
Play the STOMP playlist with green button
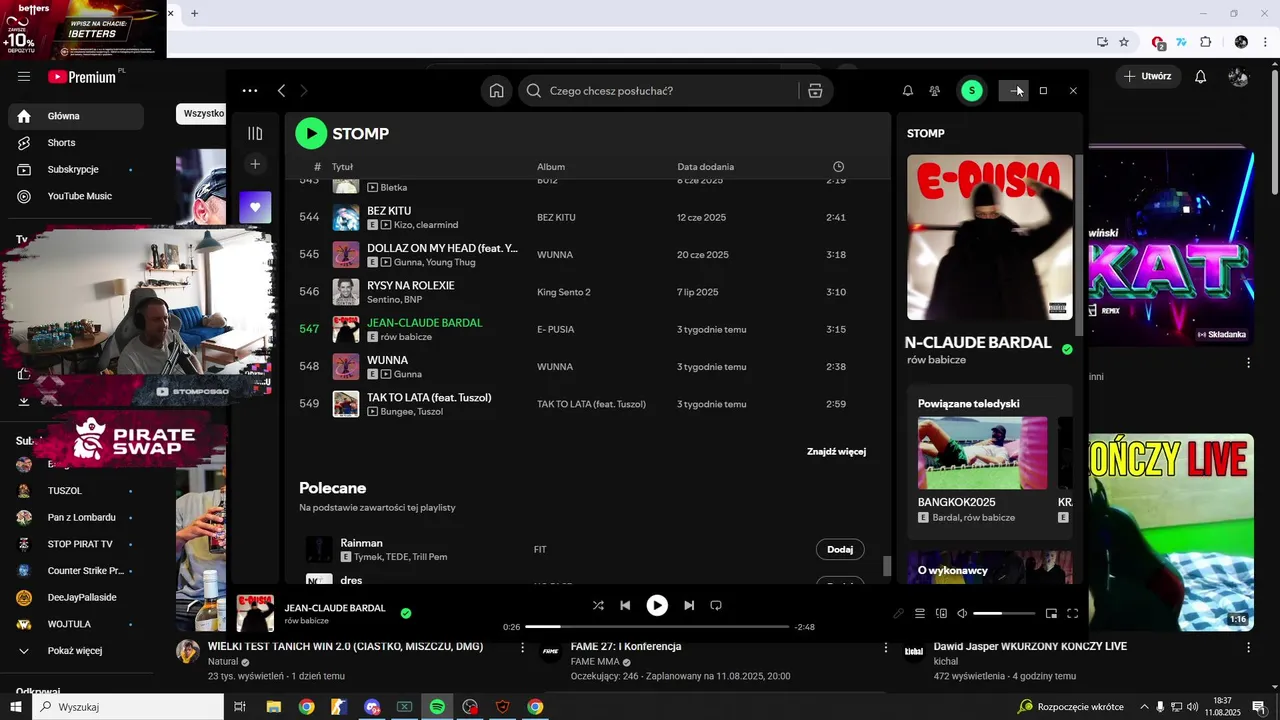(311, 133)
